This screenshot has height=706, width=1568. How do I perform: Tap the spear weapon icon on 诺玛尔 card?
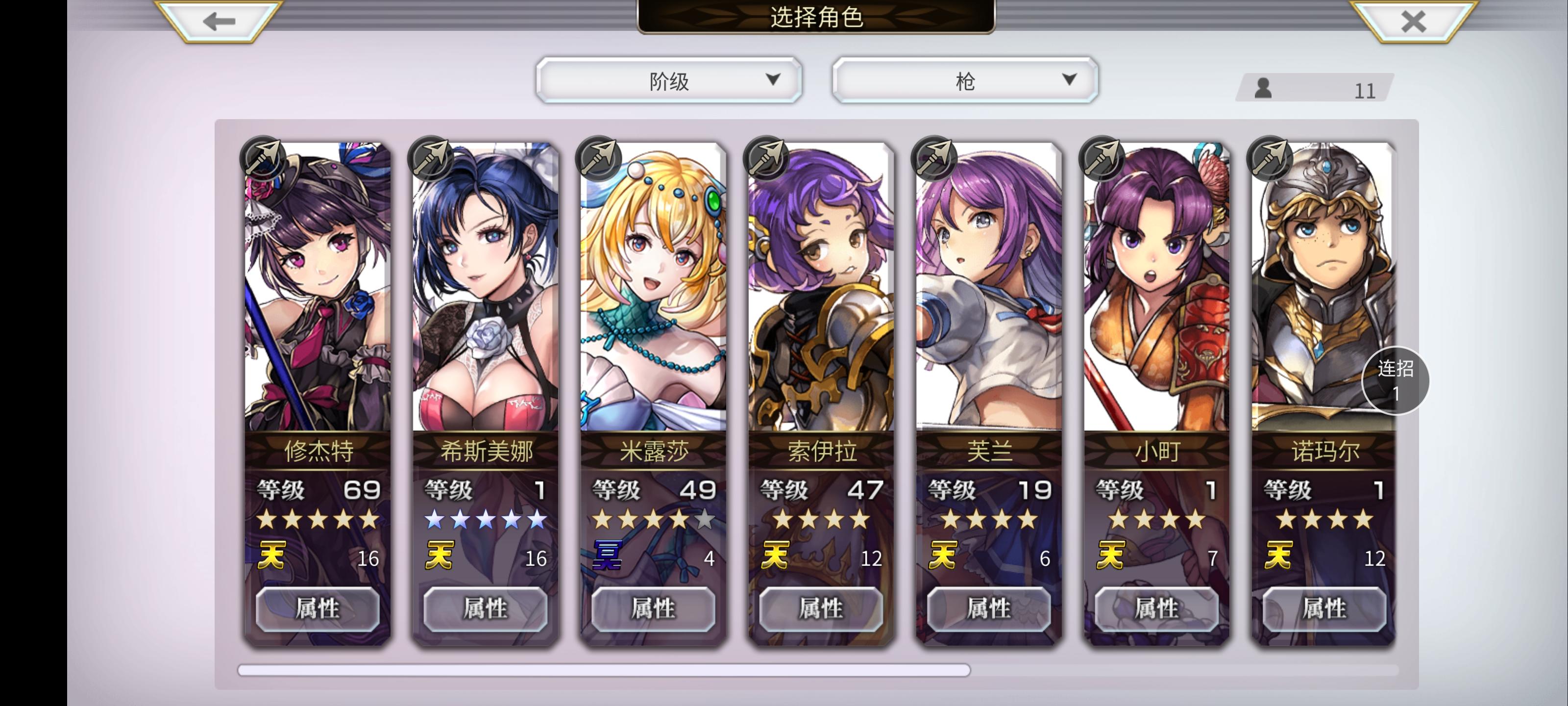1269,158
